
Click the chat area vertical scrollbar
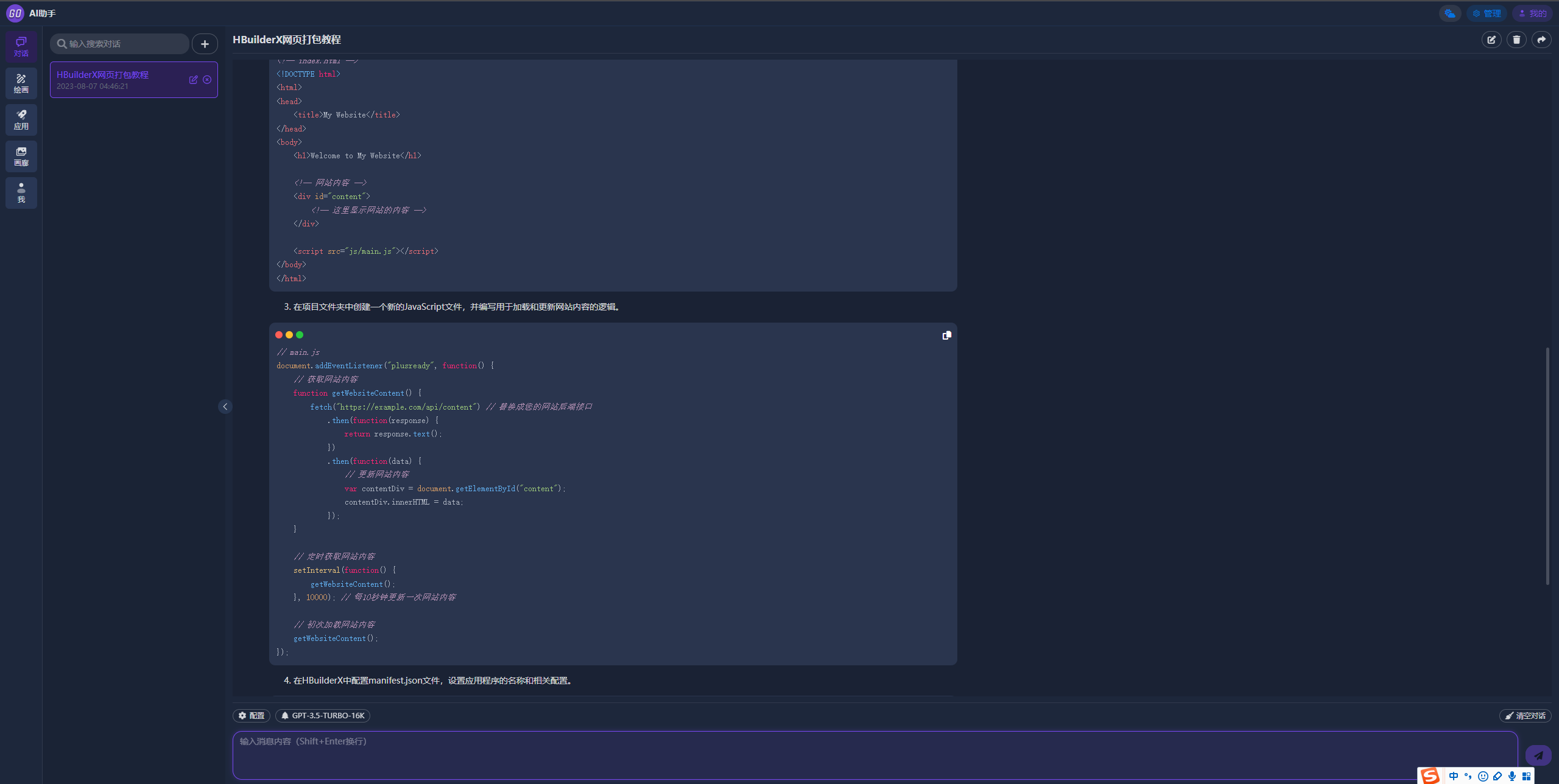(1547, 466)
